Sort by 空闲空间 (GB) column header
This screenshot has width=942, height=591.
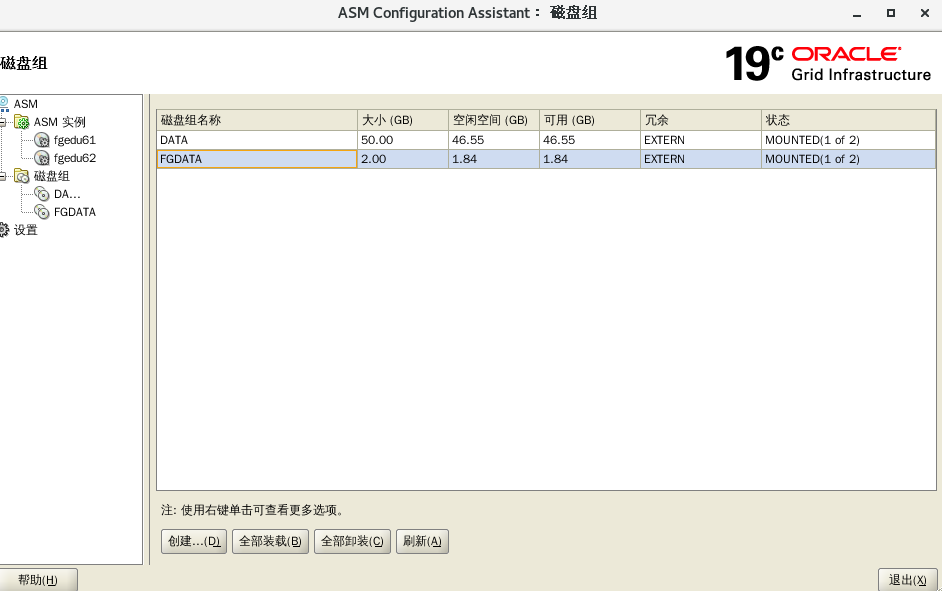coord(494,120)
